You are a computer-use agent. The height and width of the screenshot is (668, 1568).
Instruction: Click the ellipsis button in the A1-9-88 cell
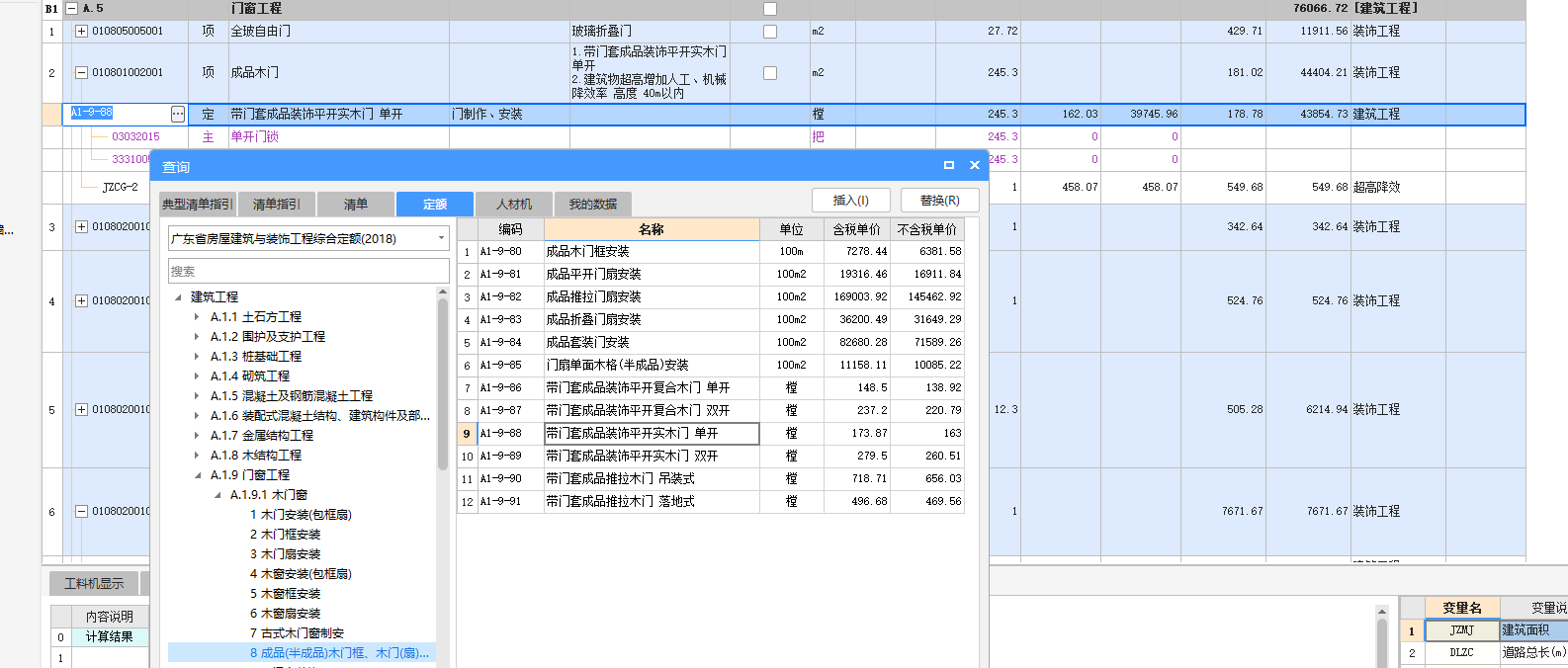178,115
